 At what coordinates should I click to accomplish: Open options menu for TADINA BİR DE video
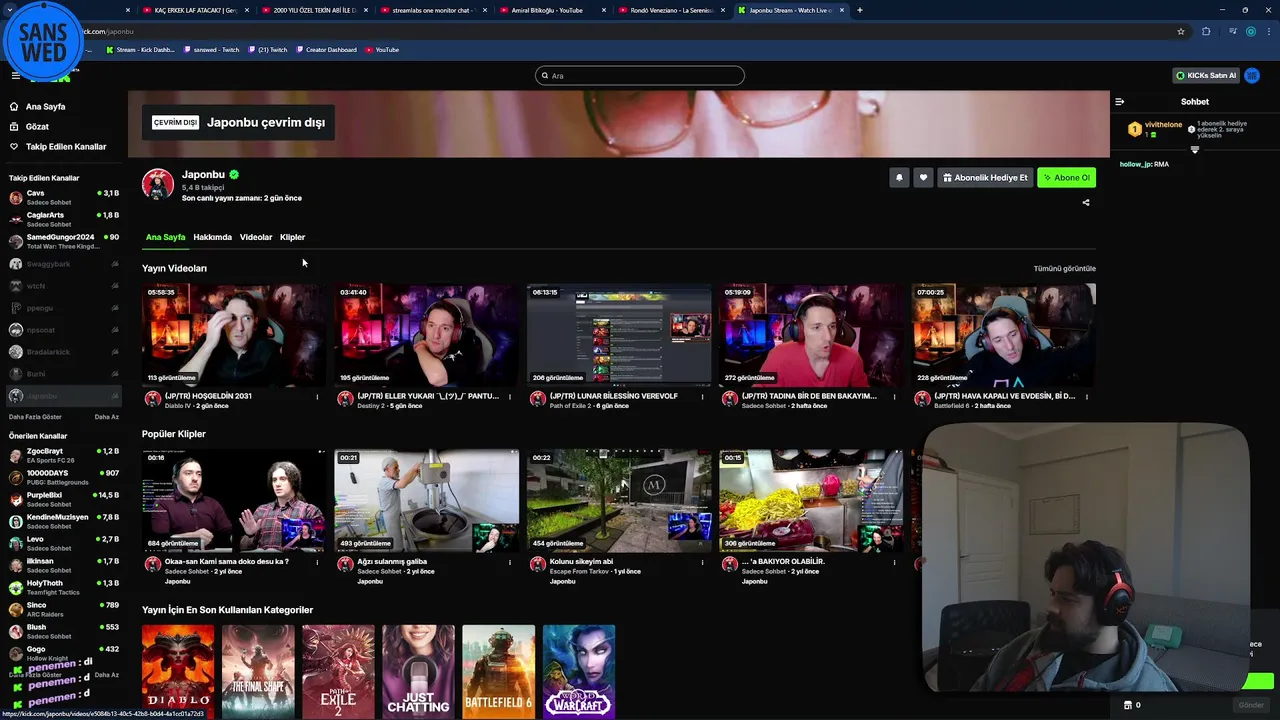coord(894,397)
